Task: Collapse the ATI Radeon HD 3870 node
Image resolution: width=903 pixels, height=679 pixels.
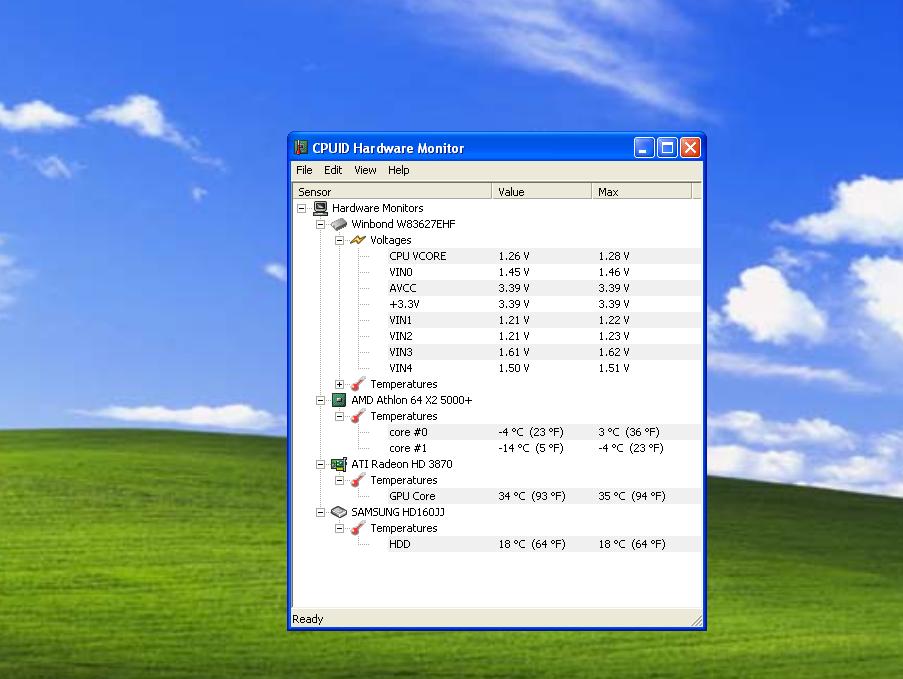Action: pos(320,464)
